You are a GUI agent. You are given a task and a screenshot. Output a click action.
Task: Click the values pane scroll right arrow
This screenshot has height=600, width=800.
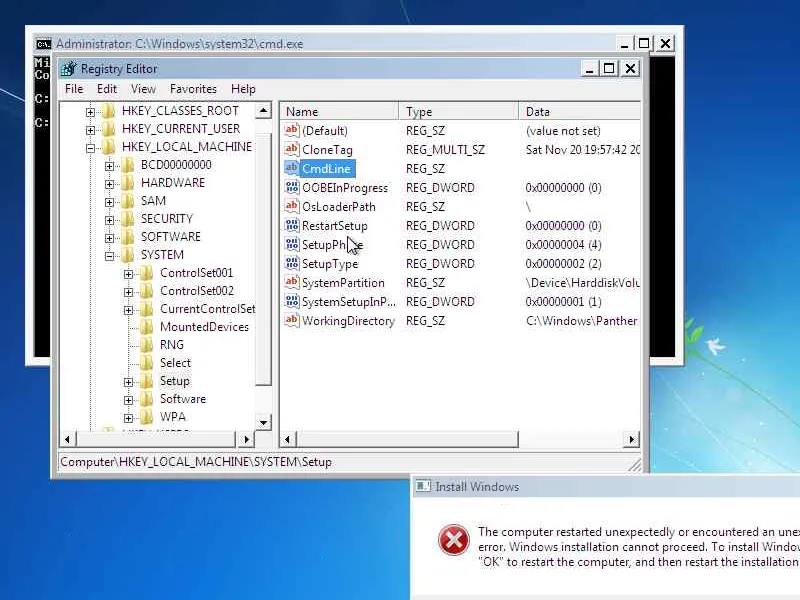point(632,439)
